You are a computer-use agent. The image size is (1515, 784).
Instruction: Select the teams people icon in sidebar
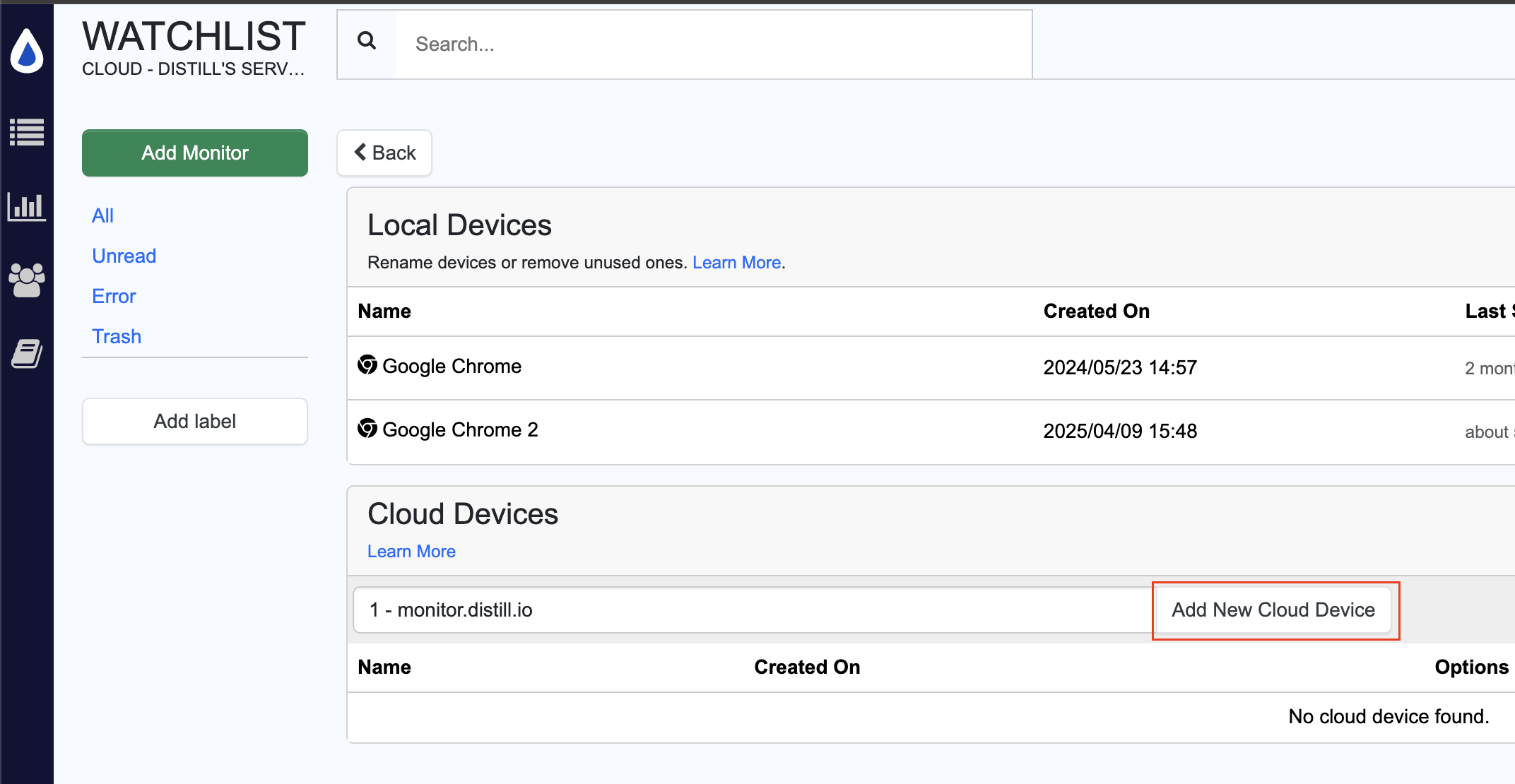[28, 281]
